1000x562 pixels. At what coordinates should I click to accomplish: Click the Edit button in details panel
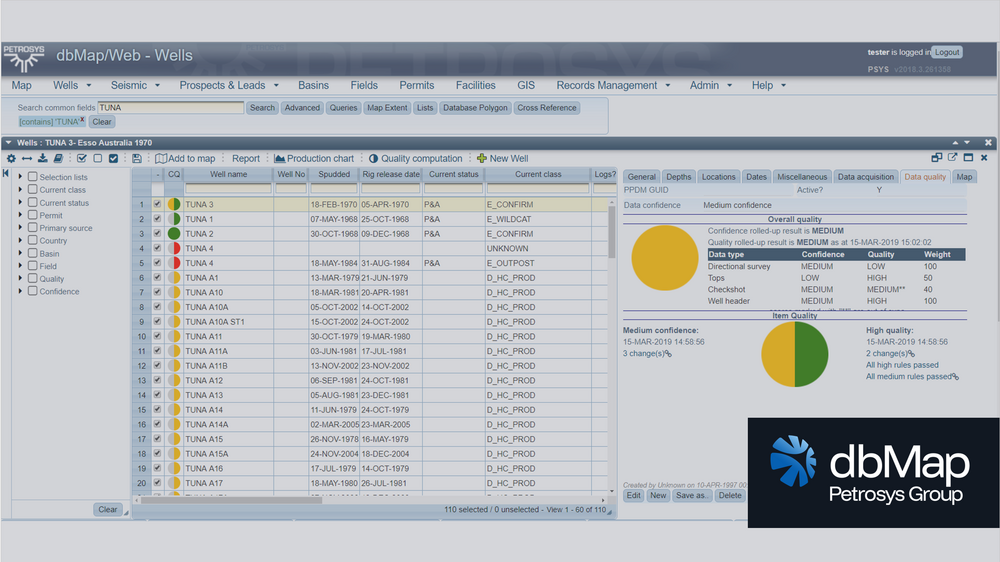[x=633, y=496]
